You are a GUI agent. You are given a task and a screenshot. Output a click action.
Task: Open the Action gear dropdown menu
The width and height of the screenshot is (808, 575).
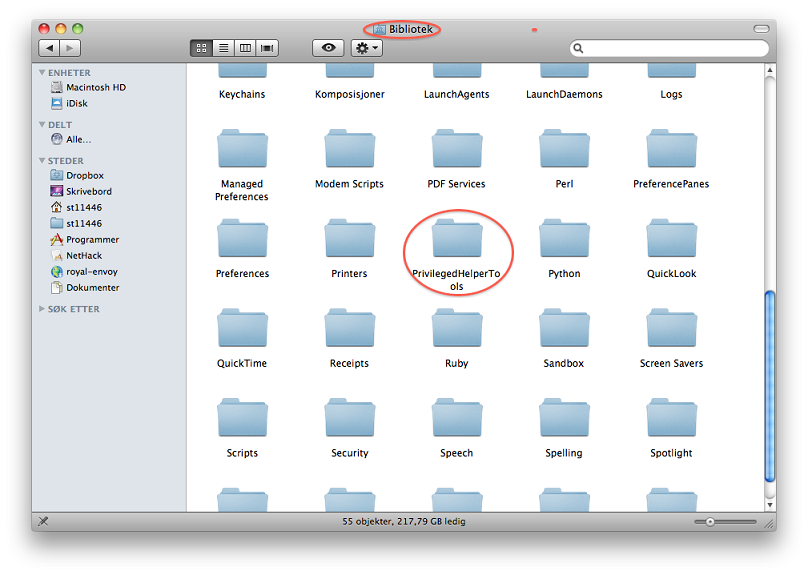click(366, 48)
